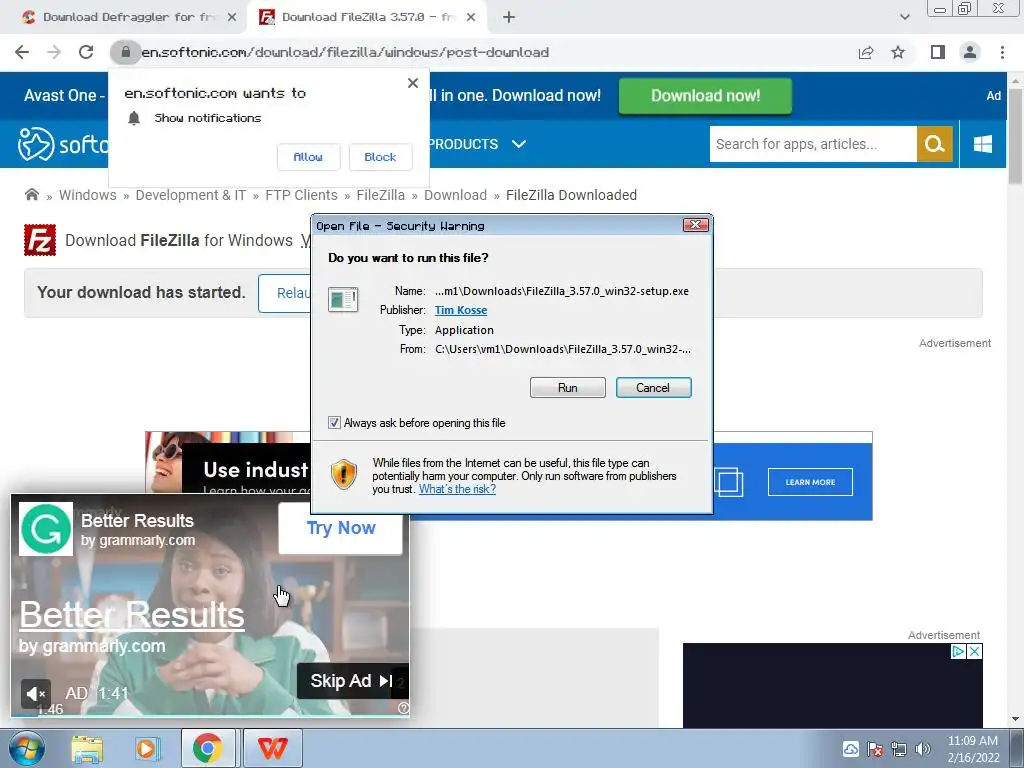Open the Chrome profile avatar
Viewport: 1024px width, 768px height.
(970, 52)
